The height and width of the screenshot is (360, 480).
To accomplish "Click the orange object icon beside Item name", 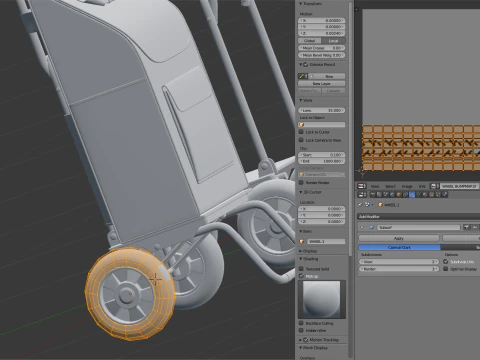I will click(x=302, y=241).
